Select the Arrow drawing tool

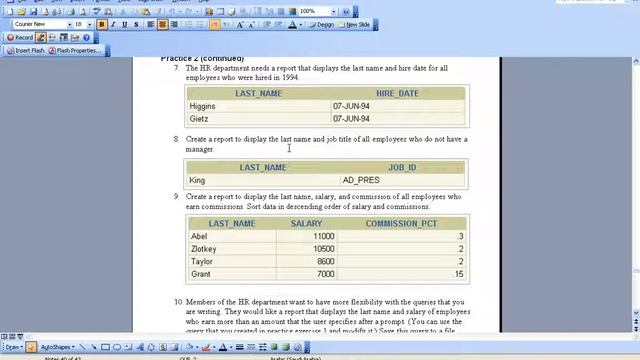[94, 347]
